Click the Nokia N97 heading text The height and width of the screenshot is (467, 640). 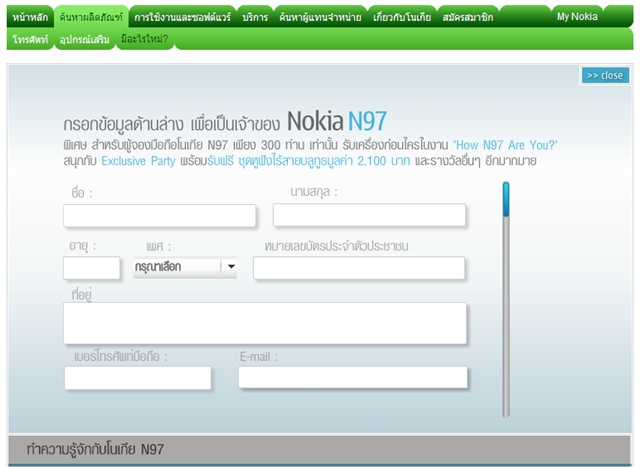click(337, 121)
